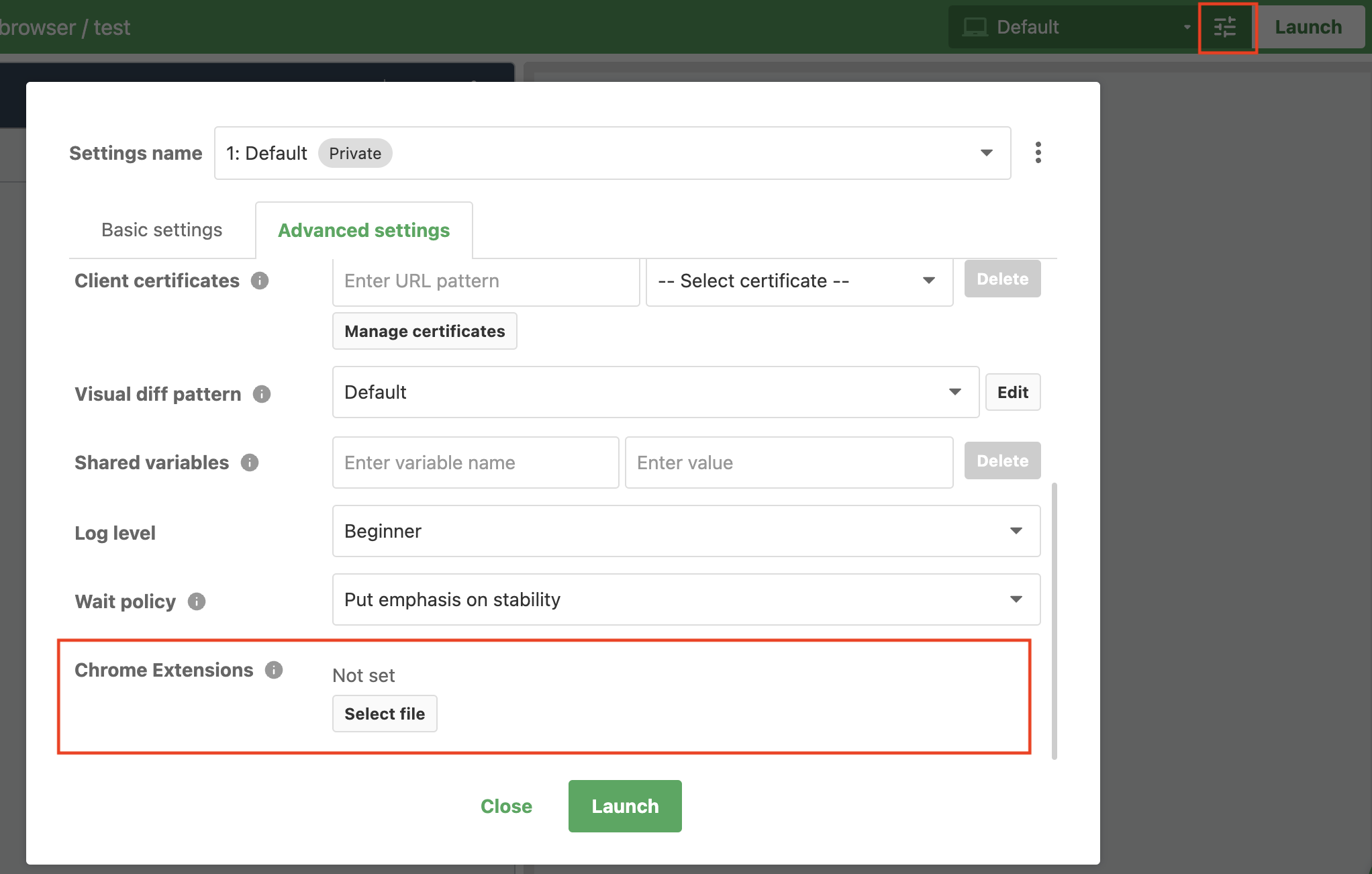The width and height of the screenshot is (1372, 874).
Task: Show info for Client certificates
Action: click(260, 281)
